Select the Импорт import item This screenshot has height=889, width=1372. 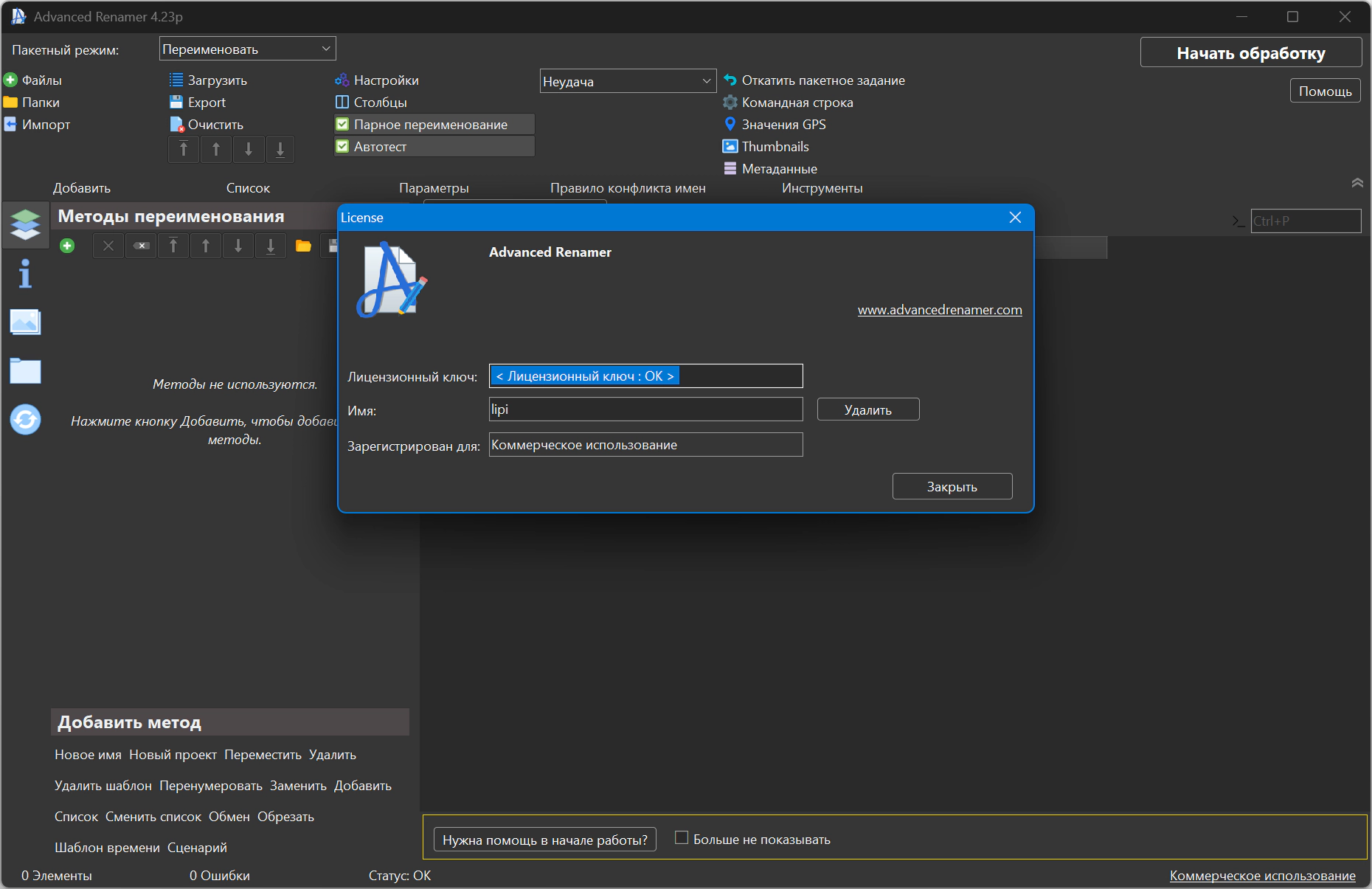37,125
